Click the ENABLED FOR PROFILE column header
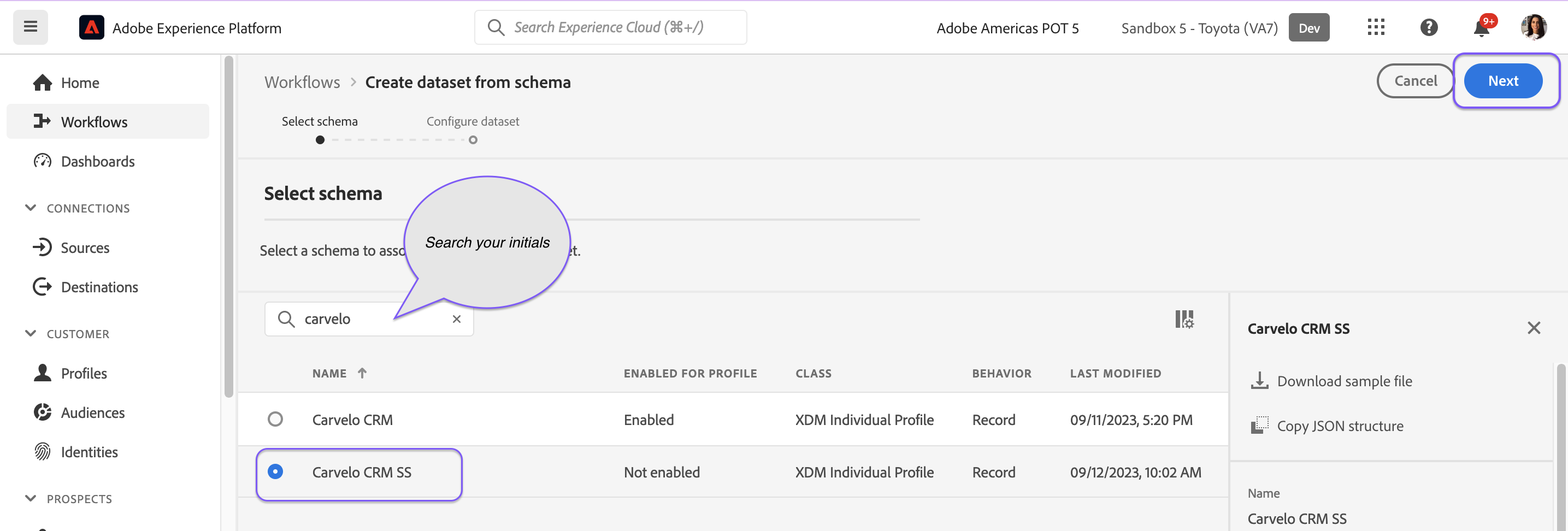This screenshot has height=531, width=1568. click(690, 373)
